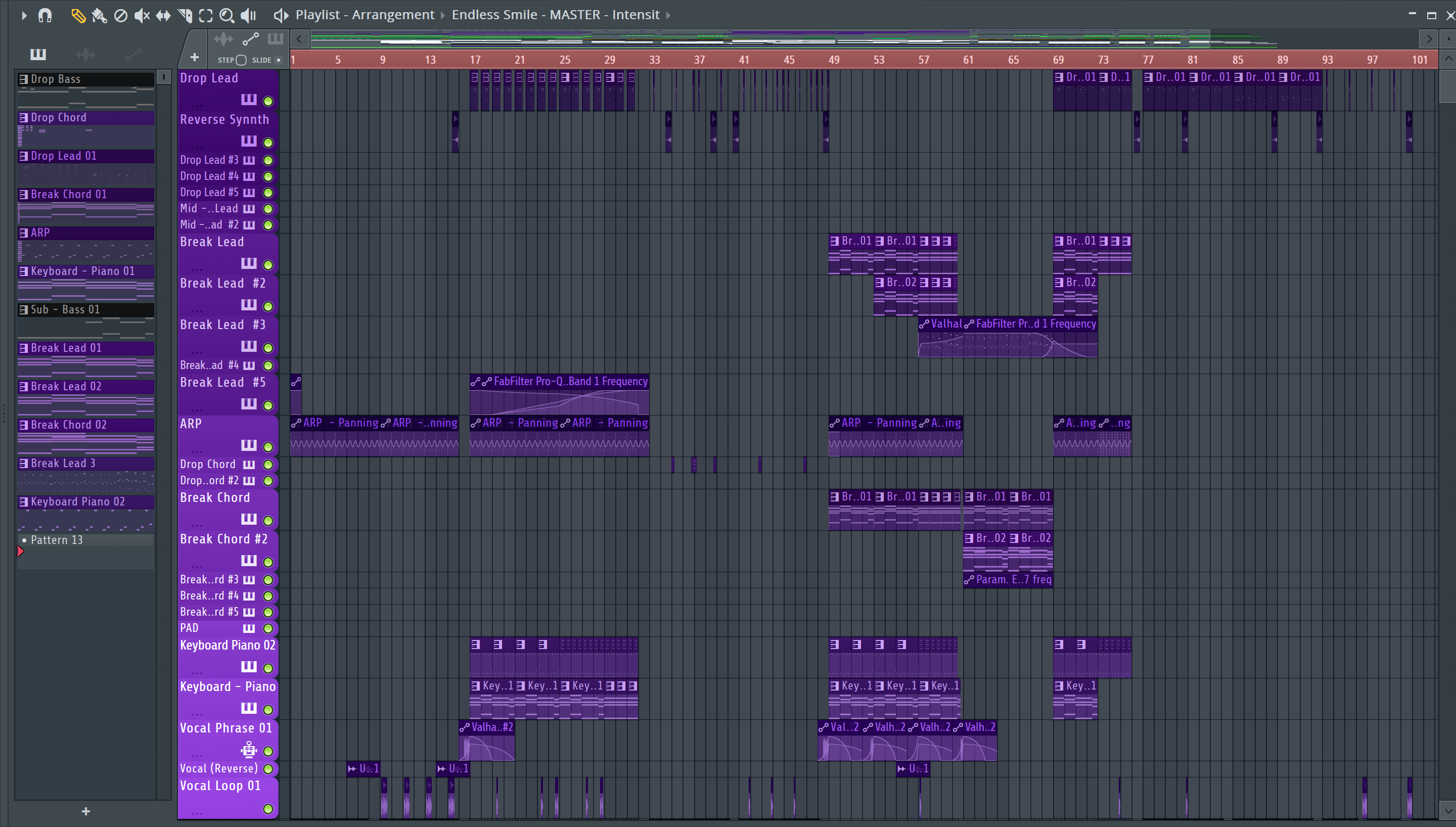Click the speaker icon before Playlist title
1456x827 pixels.
coord(281,15)
